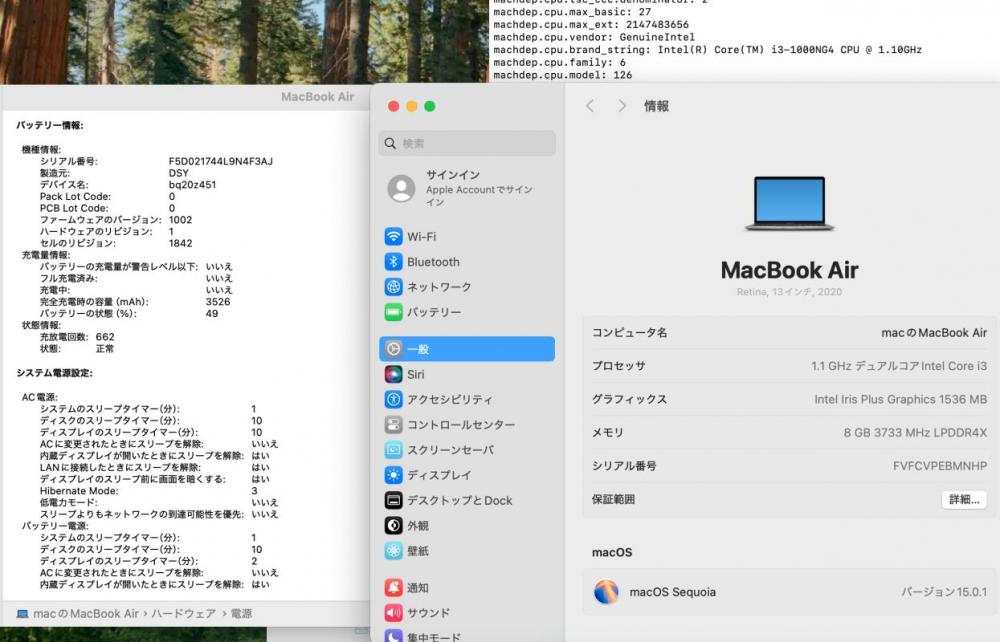
Task: Go forward with the right chevron
Action: [x=622, y=106]
